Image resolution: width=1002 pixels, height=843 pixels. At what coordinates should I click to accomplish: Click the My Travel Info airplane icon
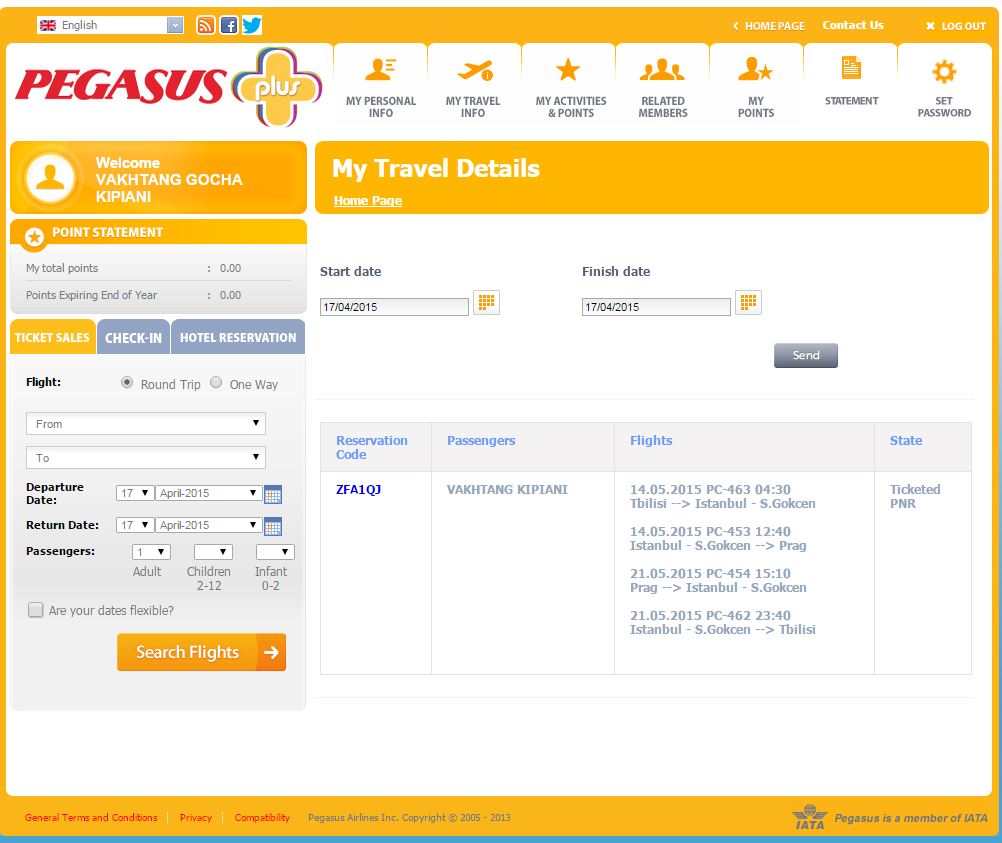coord(475,70)
